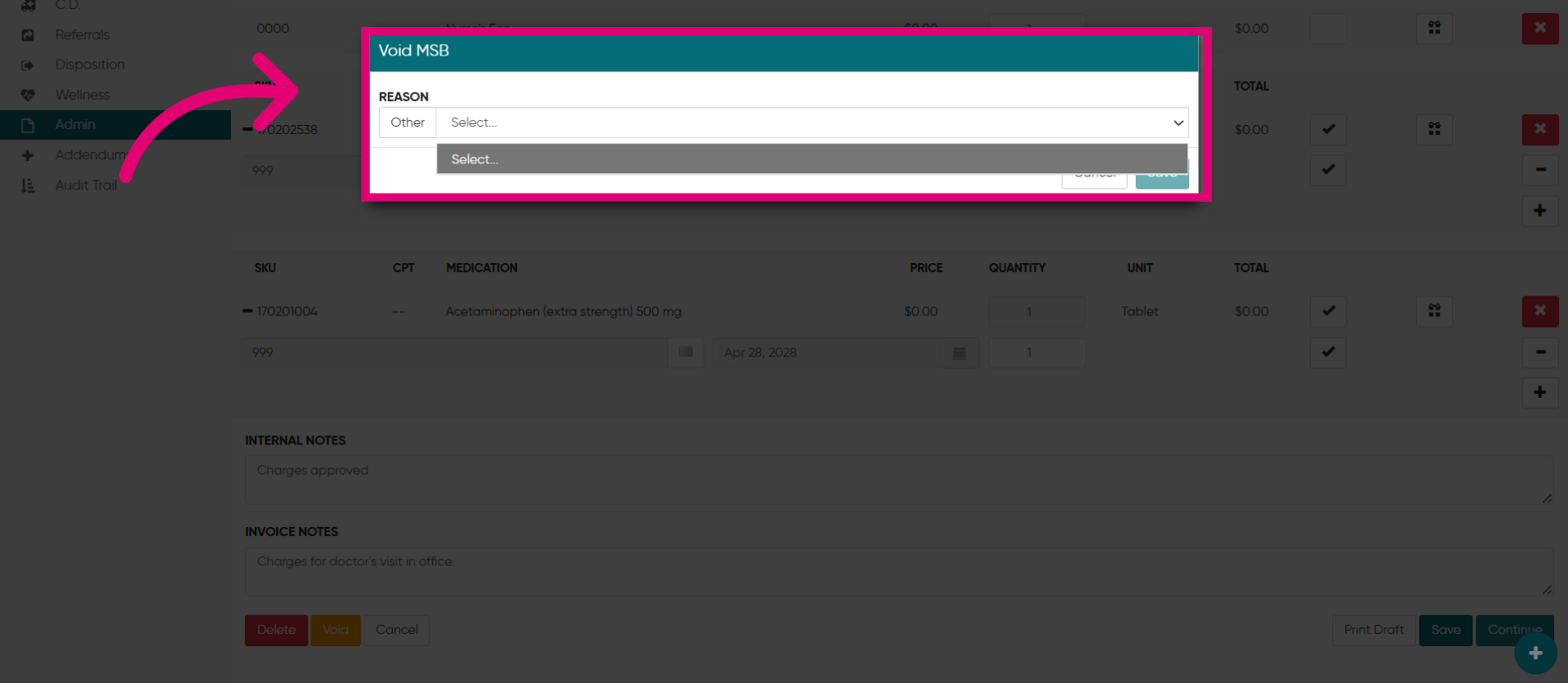Click the Internal Notes text area
The image size is (1568, 683).
pos(899,480)
